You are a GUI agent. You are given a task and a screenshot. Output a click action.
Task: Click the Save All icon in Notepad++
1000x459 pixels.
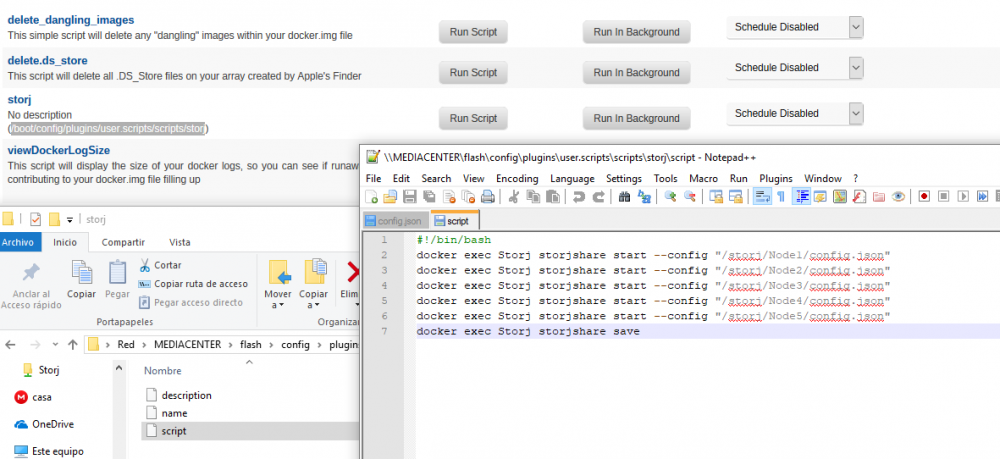click(429, 196)
